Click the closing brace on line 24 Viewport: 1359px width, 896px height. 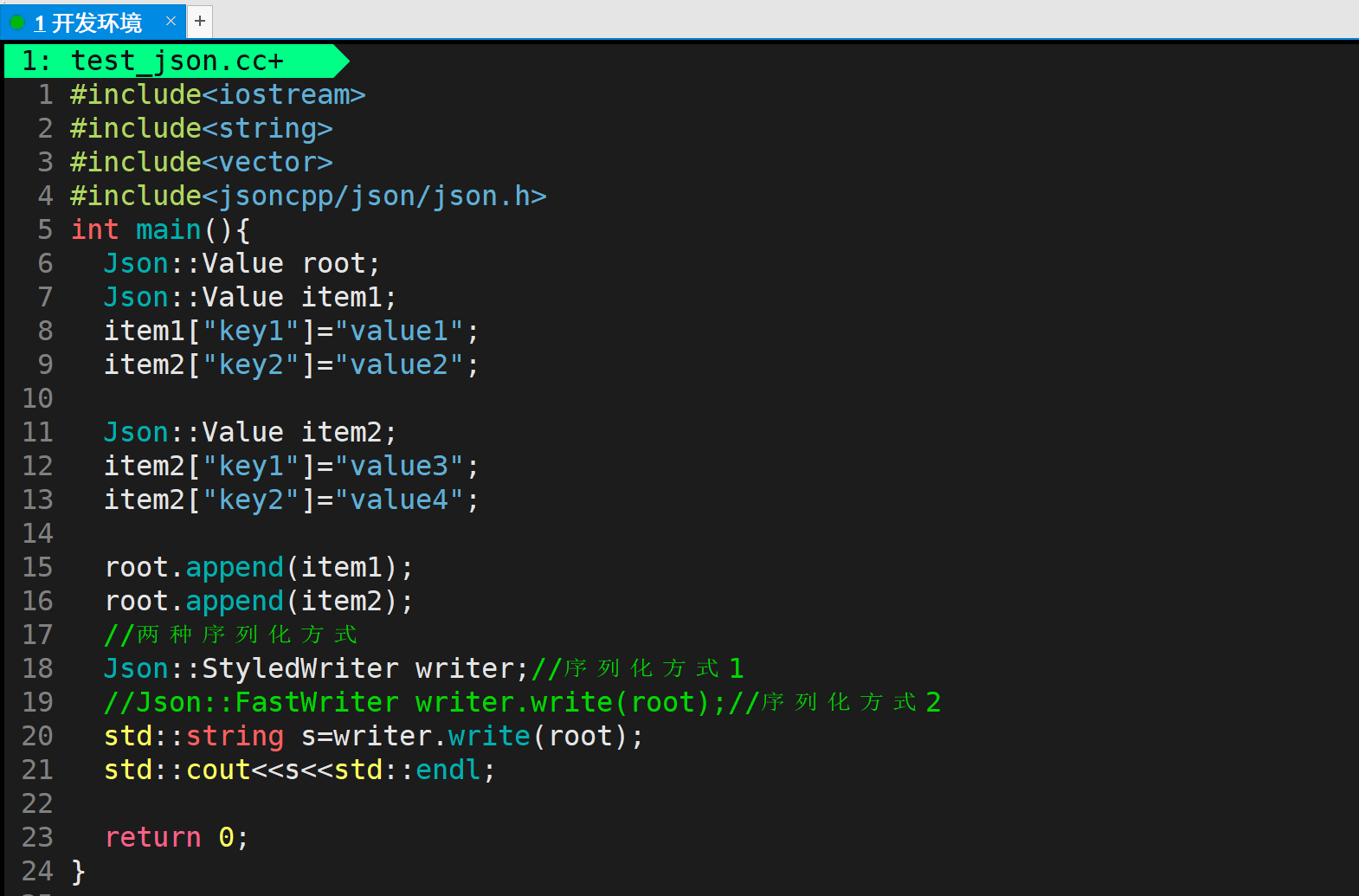pyautogui.click(x=78, y=871)
